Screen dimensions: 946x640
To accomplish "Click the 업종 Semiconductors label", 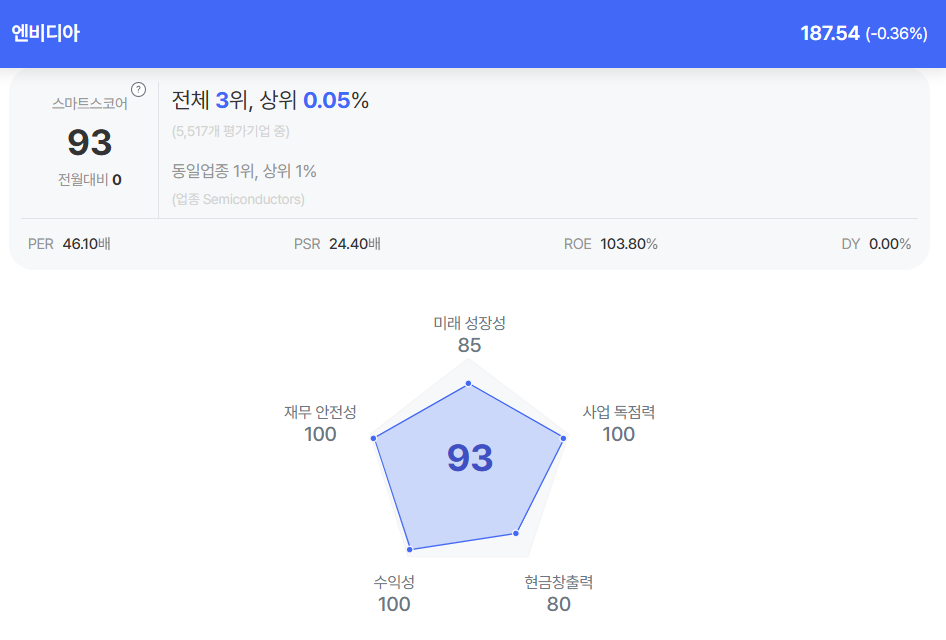I will [x=238, y=199].
